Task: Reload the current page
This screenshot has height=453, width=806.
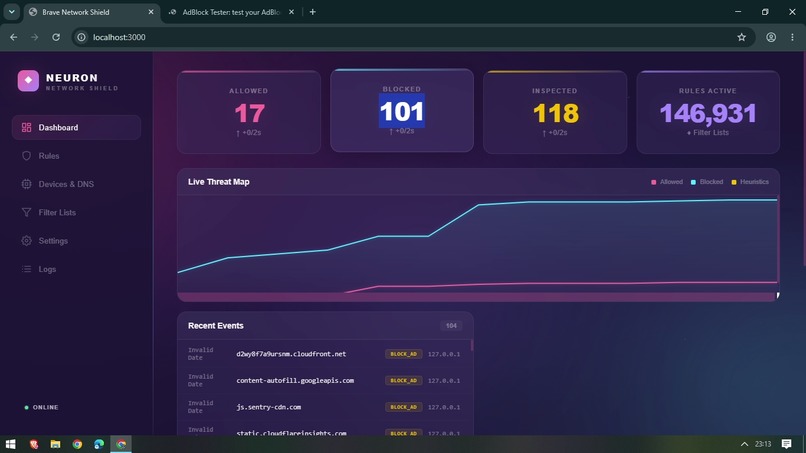Action: [x=56, y=37]
